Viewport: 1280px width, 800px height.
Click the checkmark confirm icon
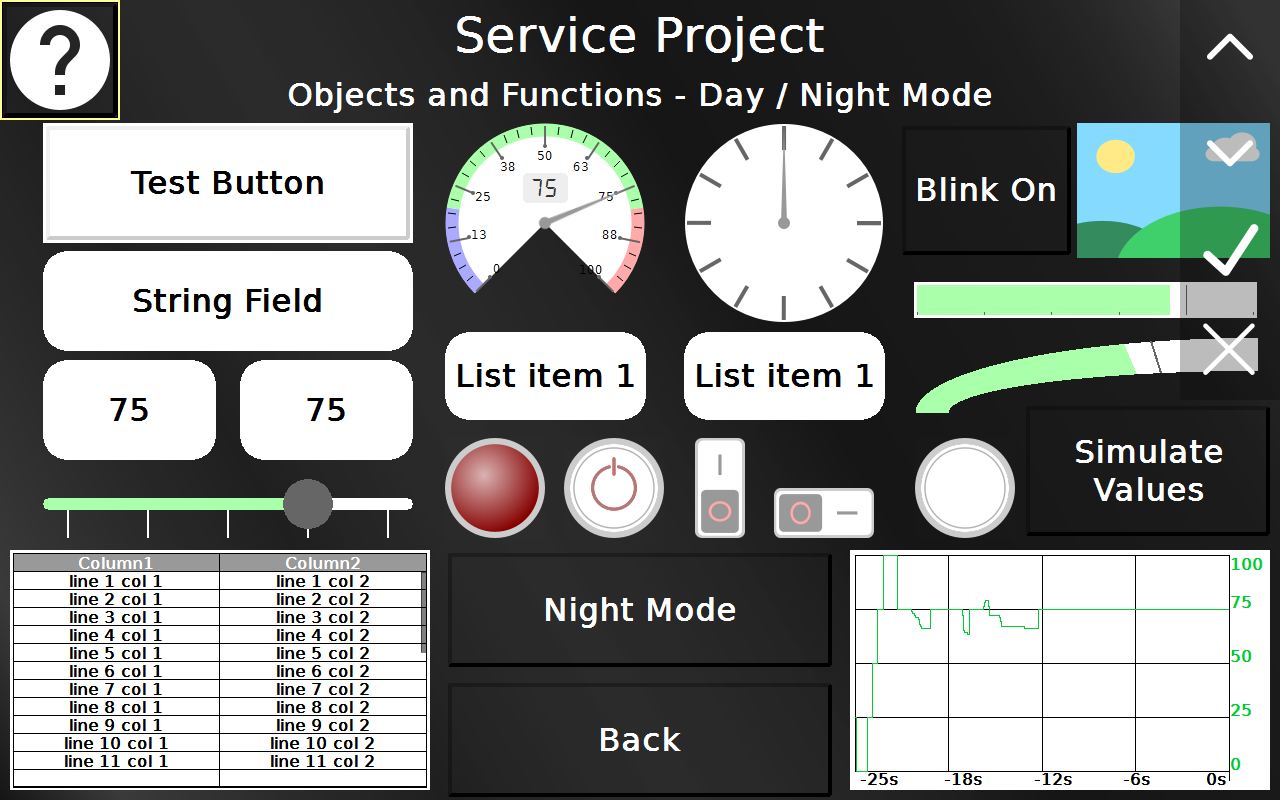point(1229,250)
